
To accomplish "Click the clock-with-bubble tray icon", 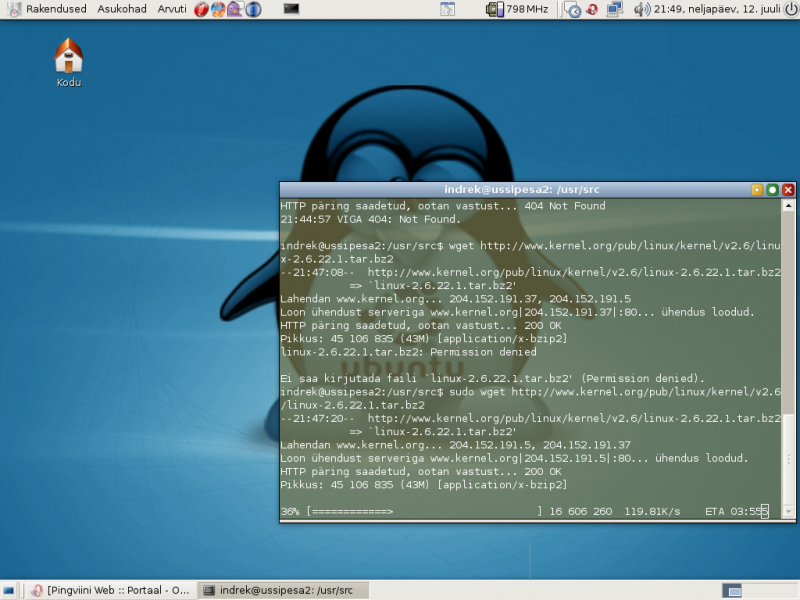I will click(572, 10).
